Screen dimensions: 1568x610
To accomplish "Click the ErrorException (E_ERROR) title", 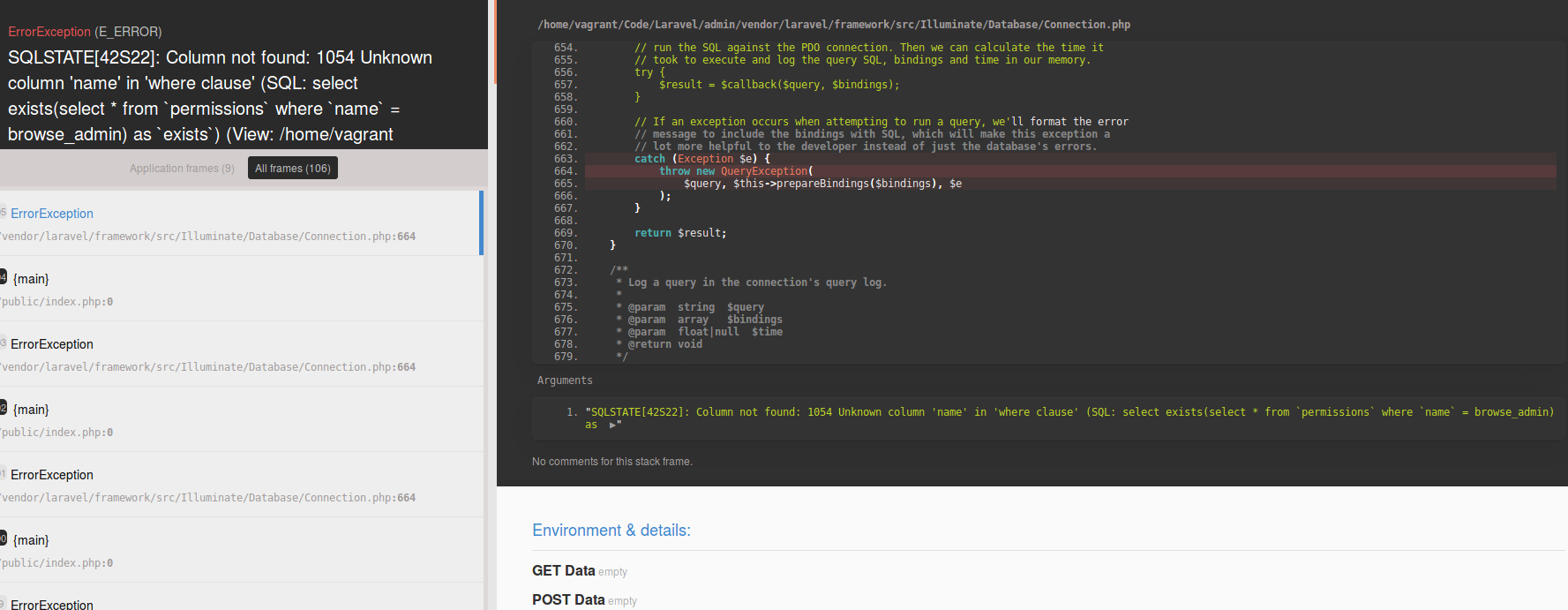I will 85,32.
